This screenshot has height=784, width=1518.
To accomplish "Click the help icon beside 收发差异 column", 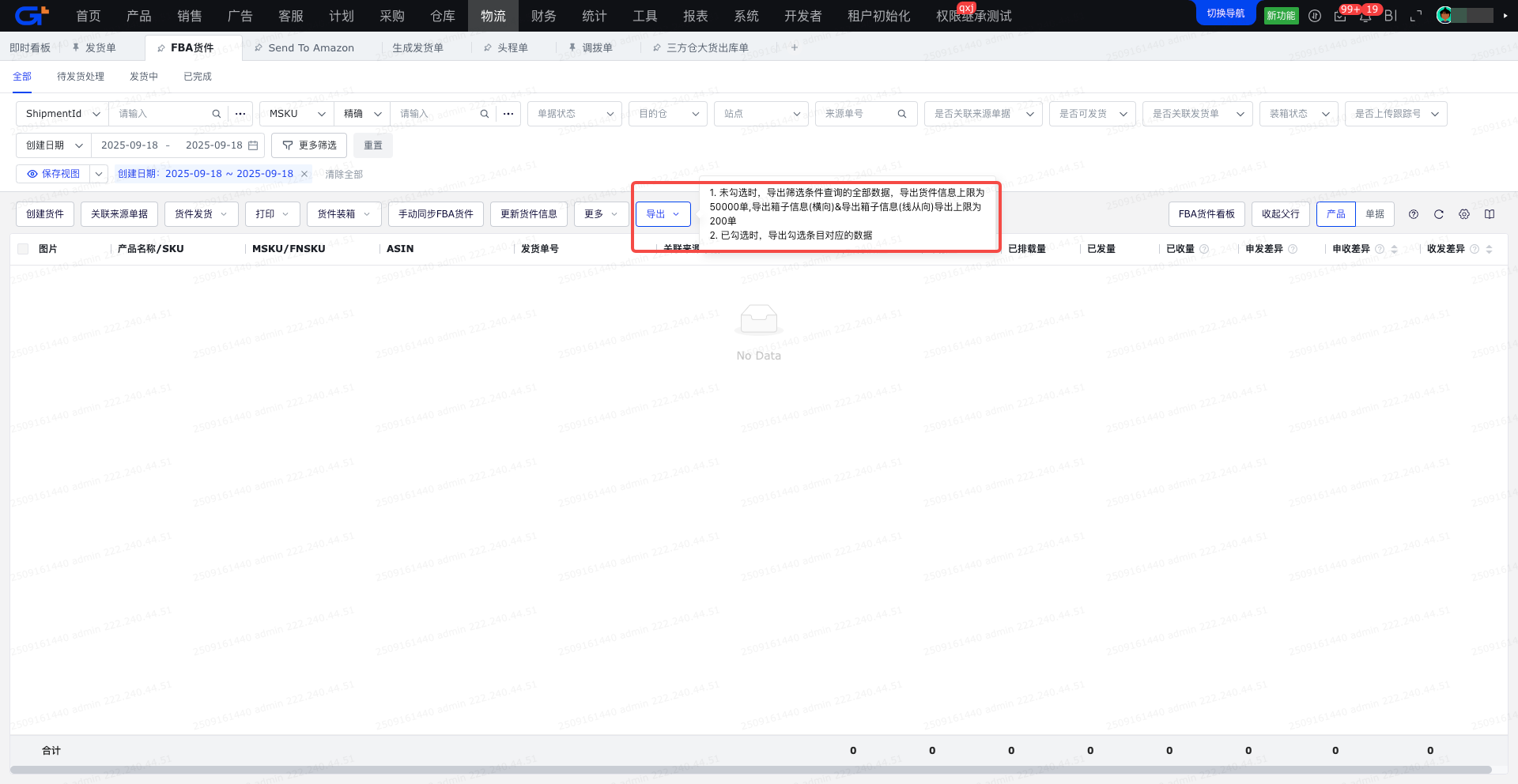I will pos(1475,249).
